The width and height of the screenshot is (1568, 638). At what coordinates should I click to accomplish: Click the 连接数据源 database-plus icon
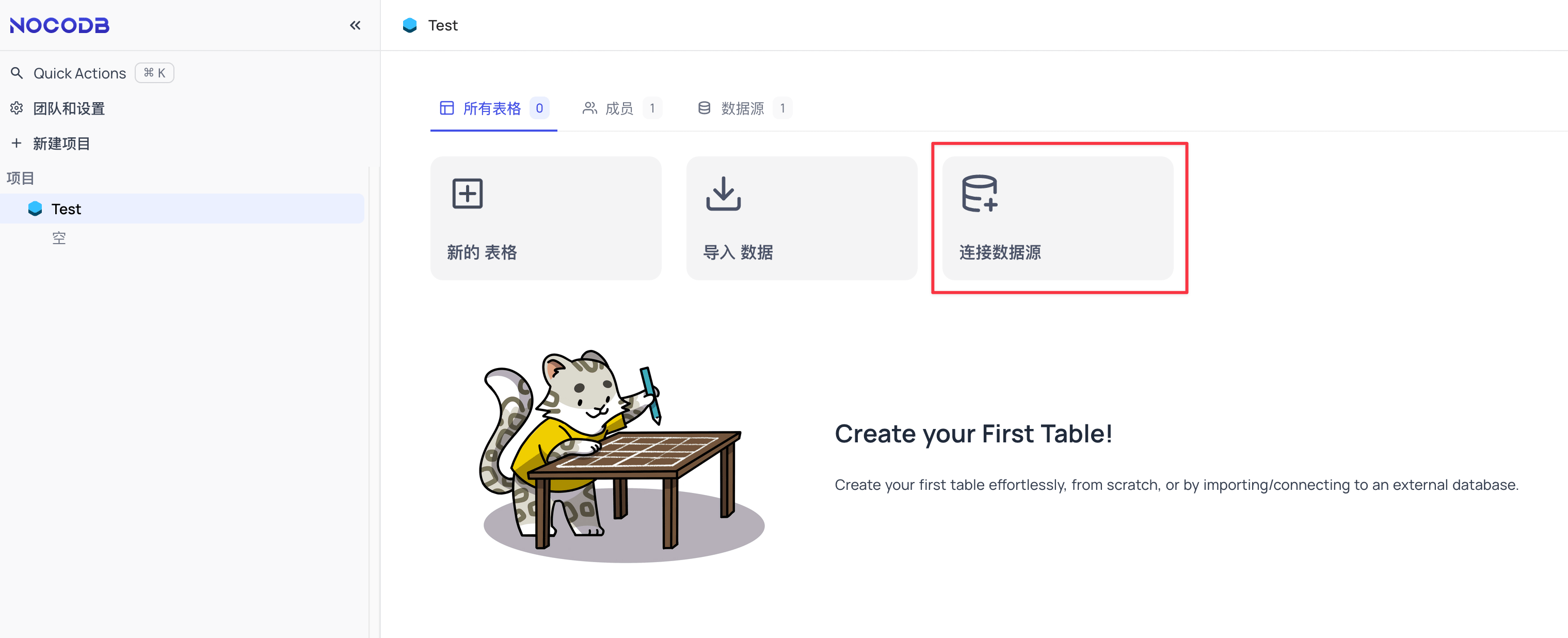coord(978,194)
